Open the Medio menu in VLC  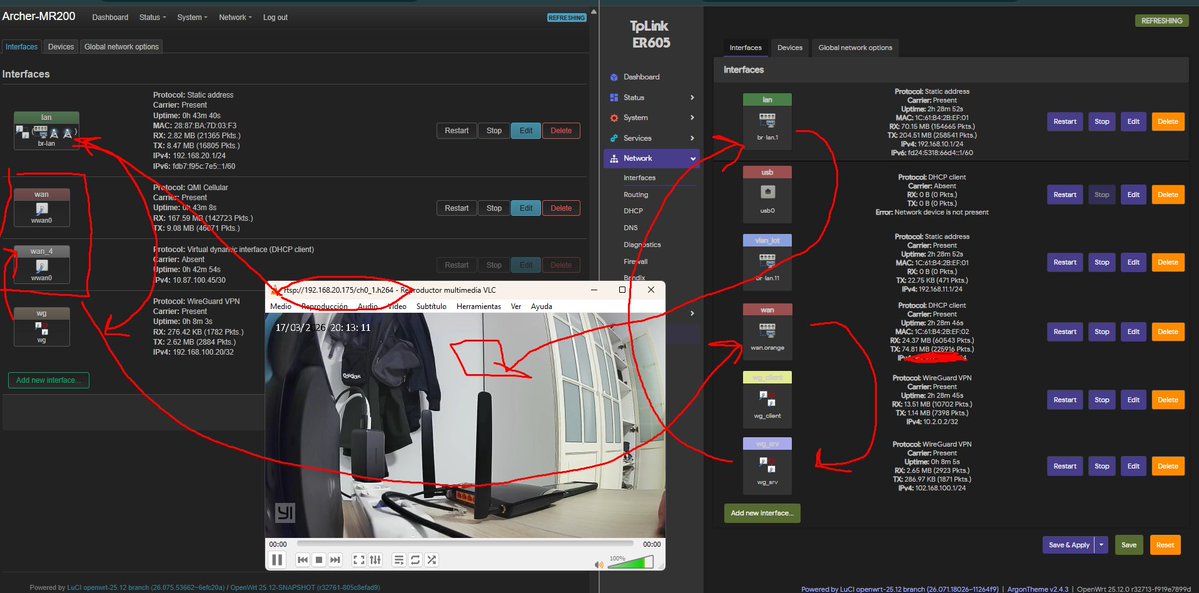[281, 306]
